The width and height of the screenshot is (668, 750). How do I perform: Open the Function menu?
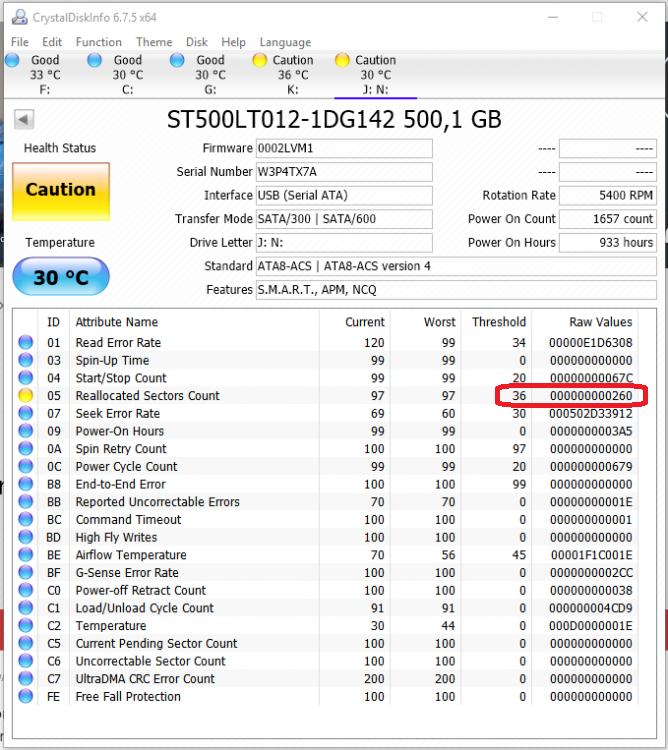click(x=99, y=42)
